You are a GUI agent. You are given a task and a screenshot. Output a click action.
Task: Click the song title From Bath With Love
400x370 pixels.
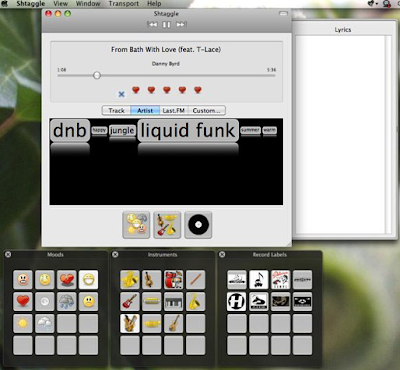click(x=166, y=49)
